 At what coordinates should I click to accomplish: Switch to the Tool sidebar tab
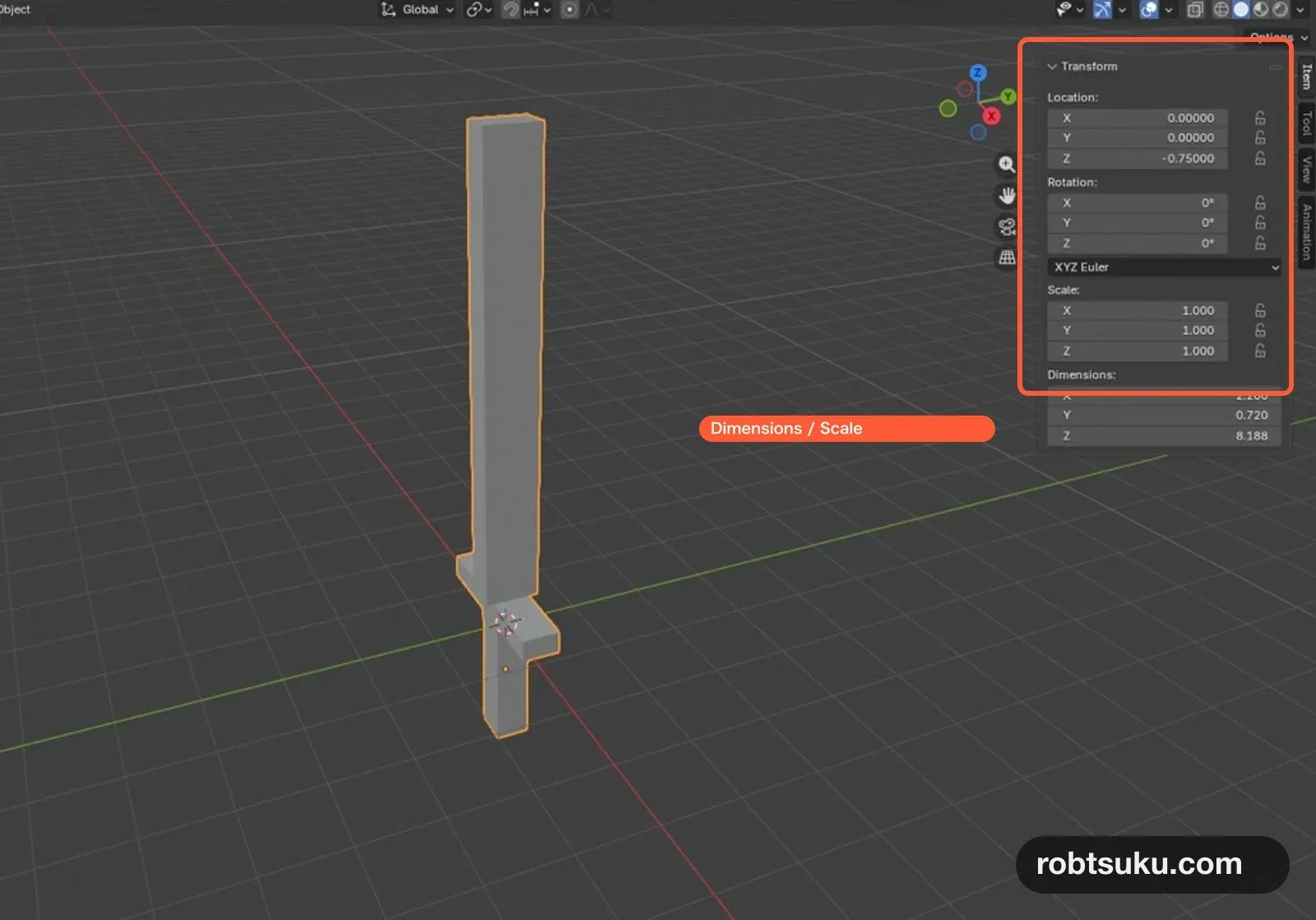[x=1306, y=123]
